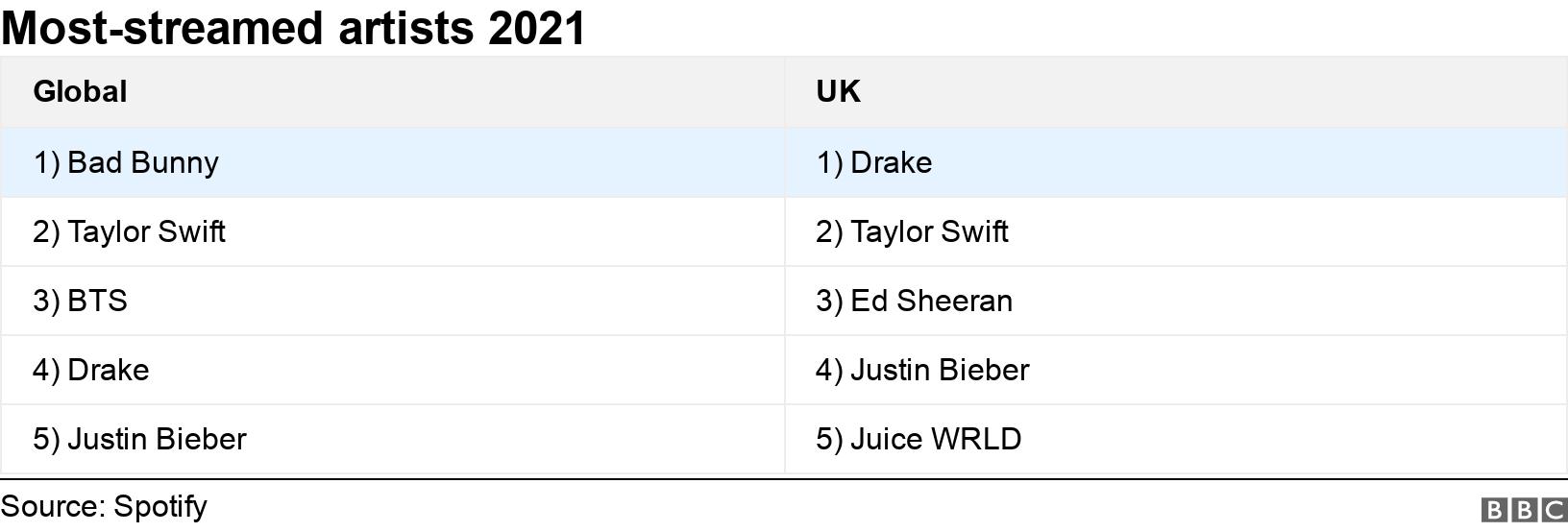Select the Global column header
Image resolution: width=1568 pixels, height=532 pixels.
[x=80, y=91]
